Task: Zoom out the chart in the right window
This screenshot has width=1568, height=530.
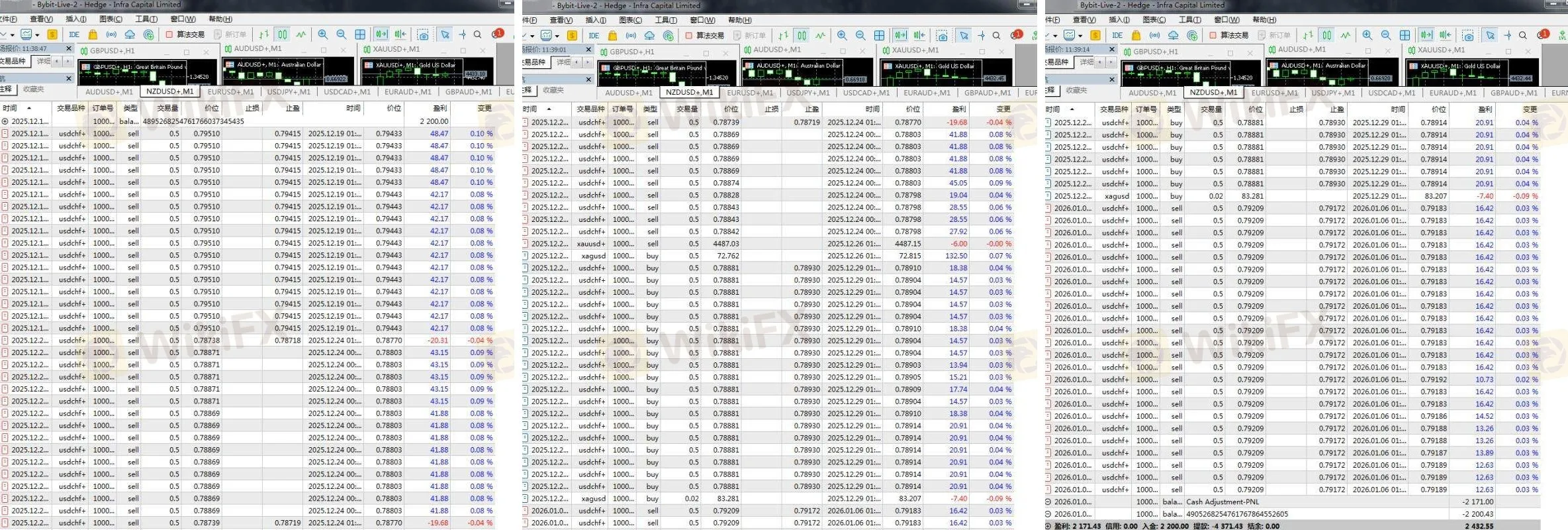Action: coord(1386,35)
